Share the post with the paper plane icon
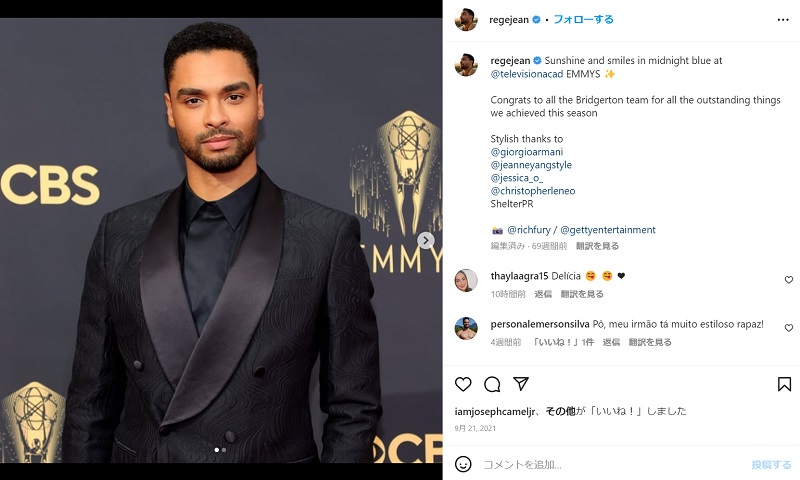This screenshot has width=800, height=480. 520,384
